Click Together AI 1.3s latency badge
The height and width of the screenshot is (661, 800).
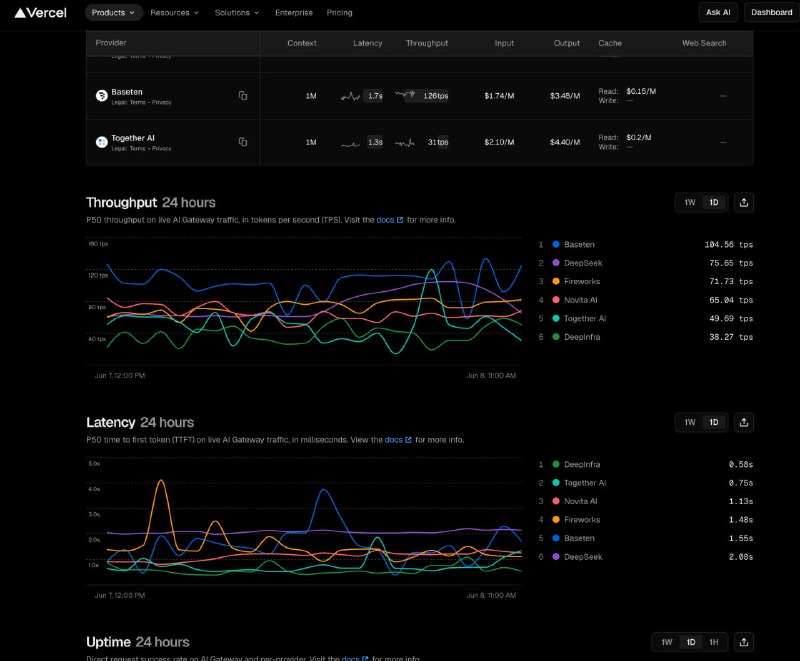click(375, 142)
